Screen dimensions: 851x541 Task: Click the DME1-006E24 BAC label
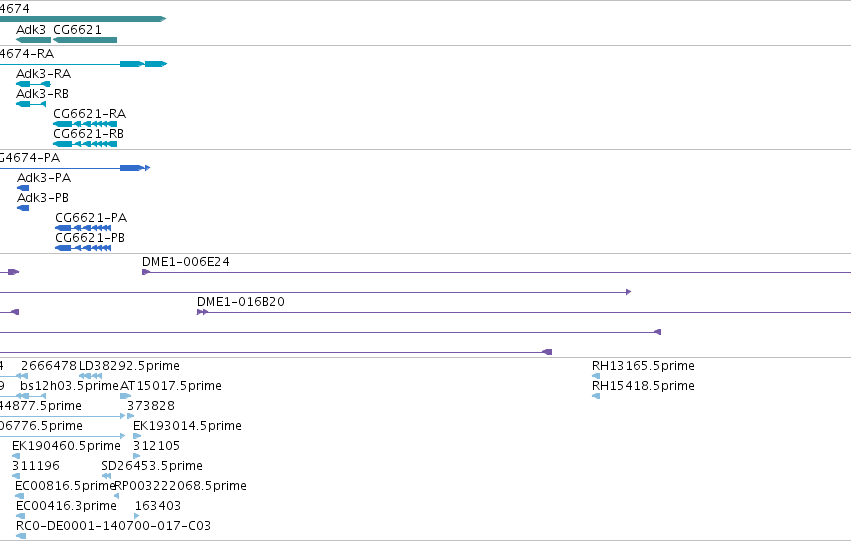coord(186,262)
